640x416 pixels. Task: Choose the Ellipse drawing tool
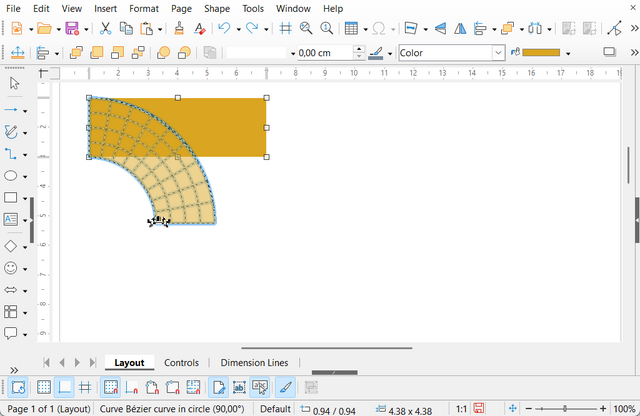tap(11, 176)
